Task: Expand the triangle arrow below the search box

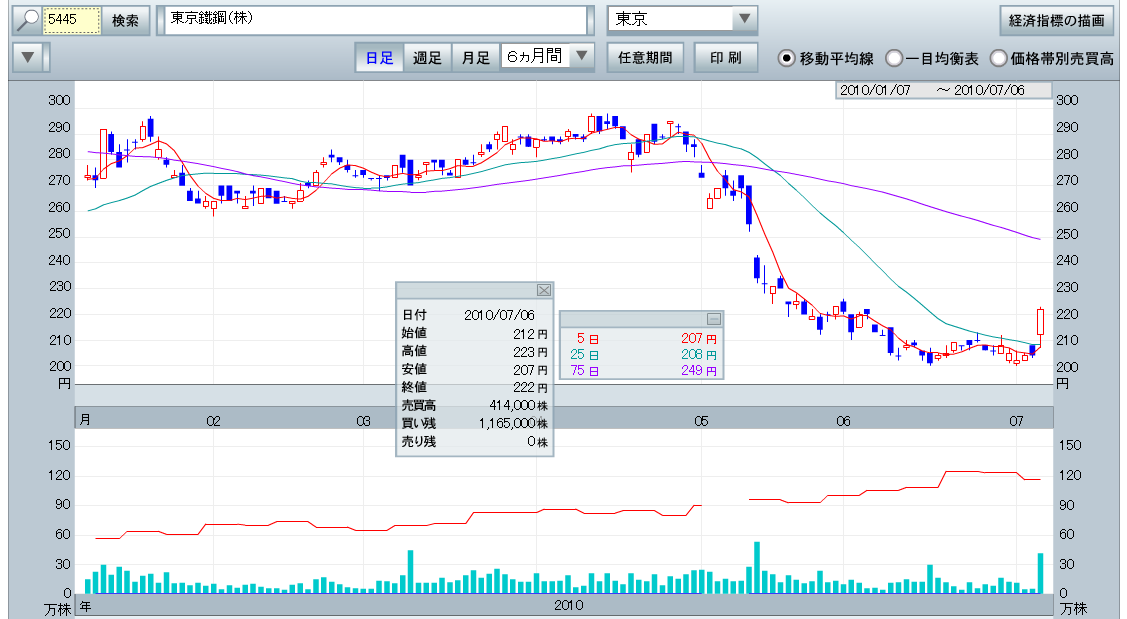Action: (29, 57)
